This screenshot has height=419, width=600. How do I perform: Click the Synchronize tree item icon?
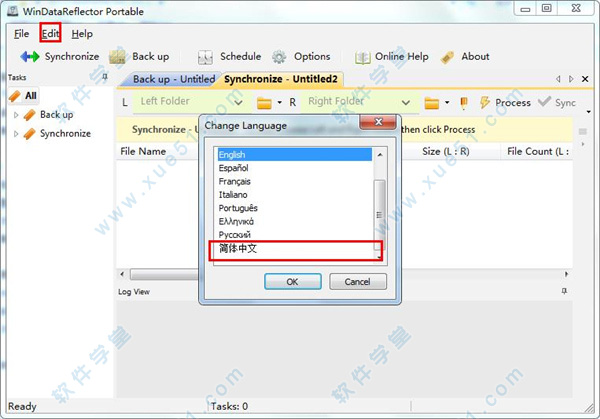[29, 134]
